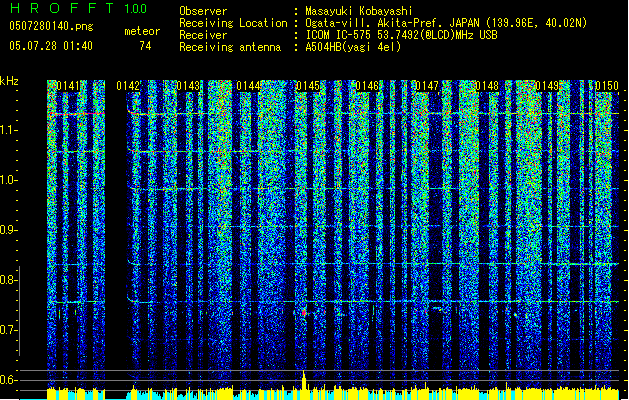Click the red meteor echo near 0145
This screenshot has height=400, width=629.
click(304, 313)
